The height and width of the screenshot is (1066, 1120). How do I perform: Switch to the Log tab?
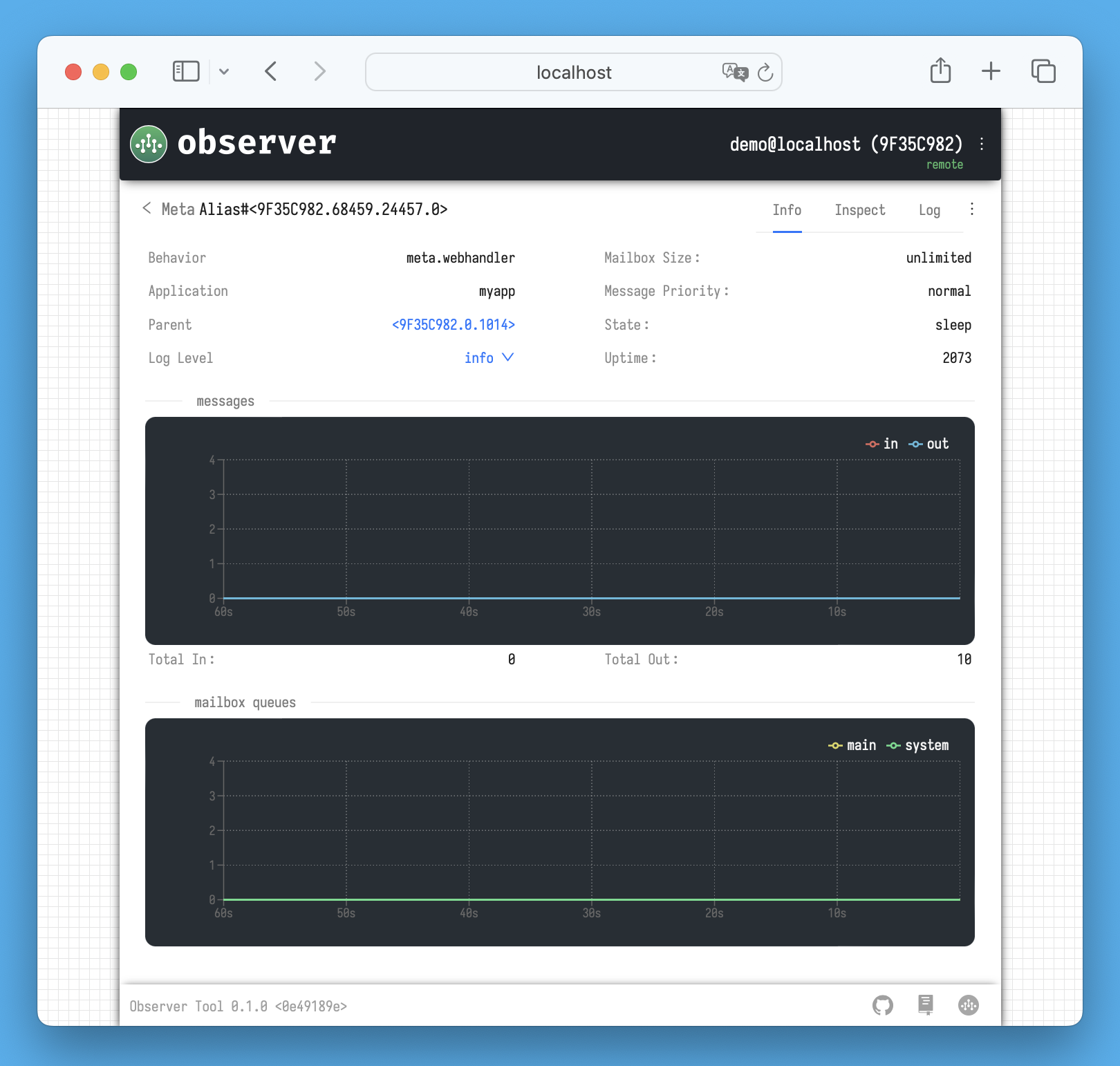click(928, 210)
